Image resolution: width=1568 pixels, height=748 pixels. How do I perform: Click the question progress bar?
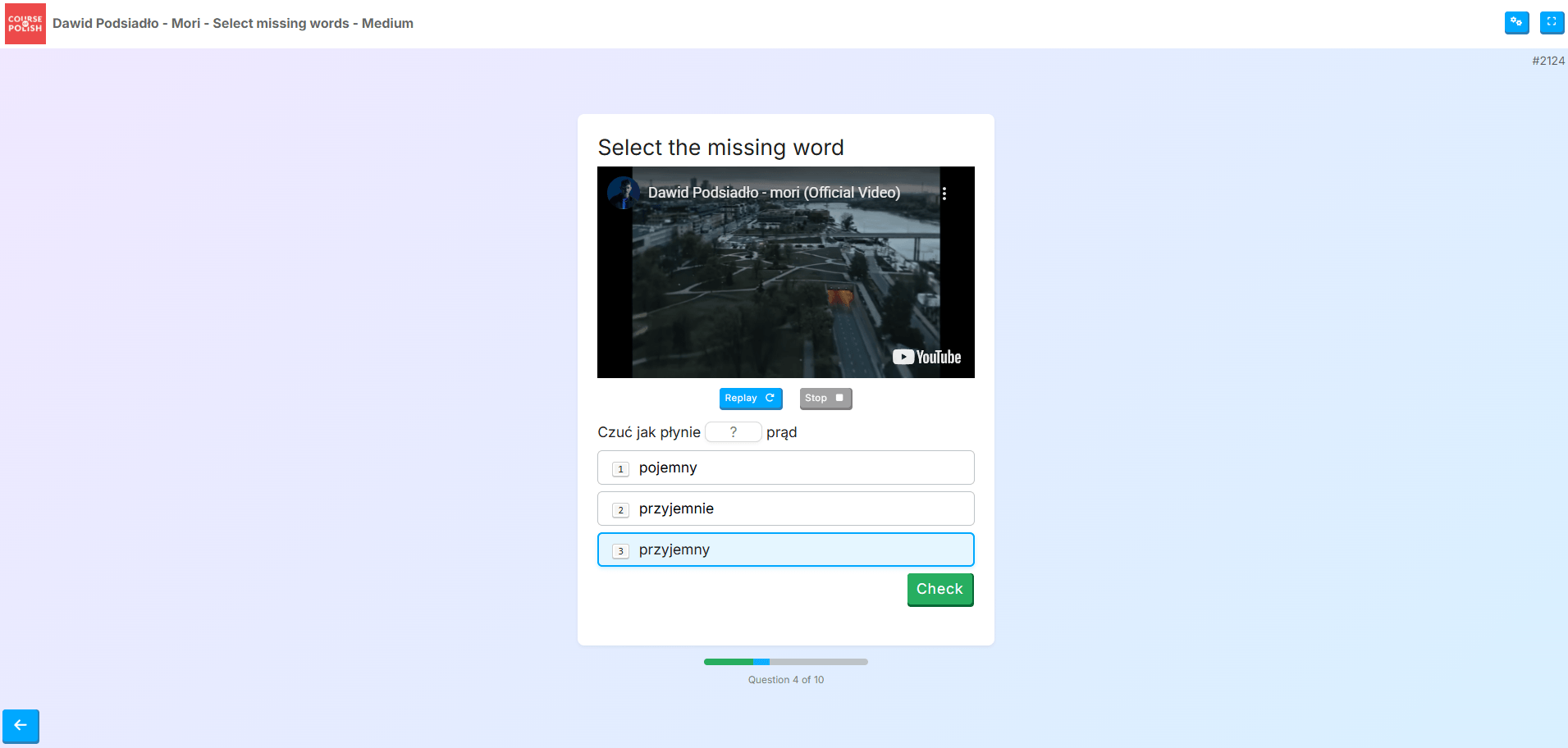tap(785, 661)
